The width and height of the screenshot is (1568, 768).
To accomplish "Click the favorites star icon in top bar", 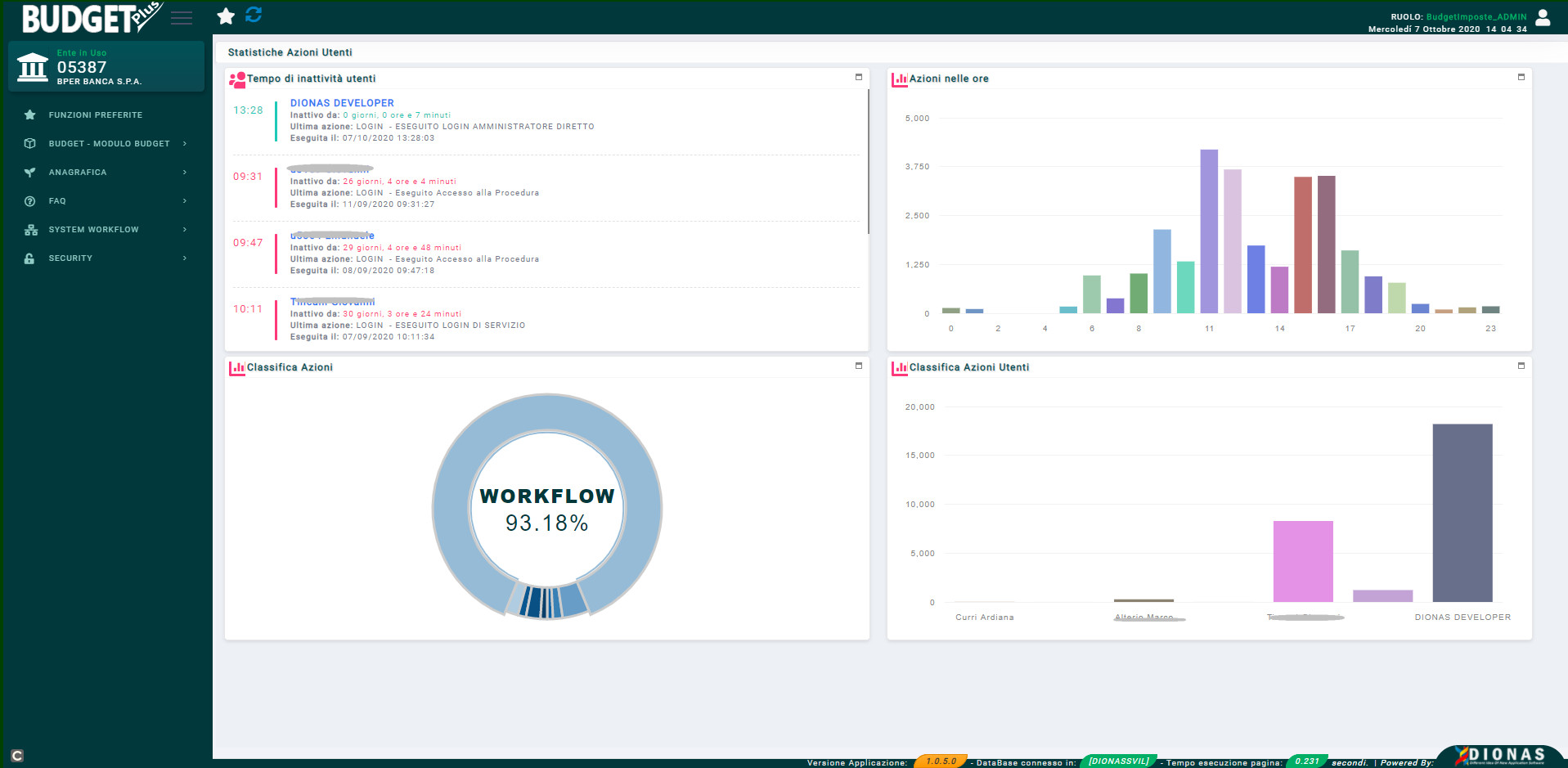I will 226,16.
